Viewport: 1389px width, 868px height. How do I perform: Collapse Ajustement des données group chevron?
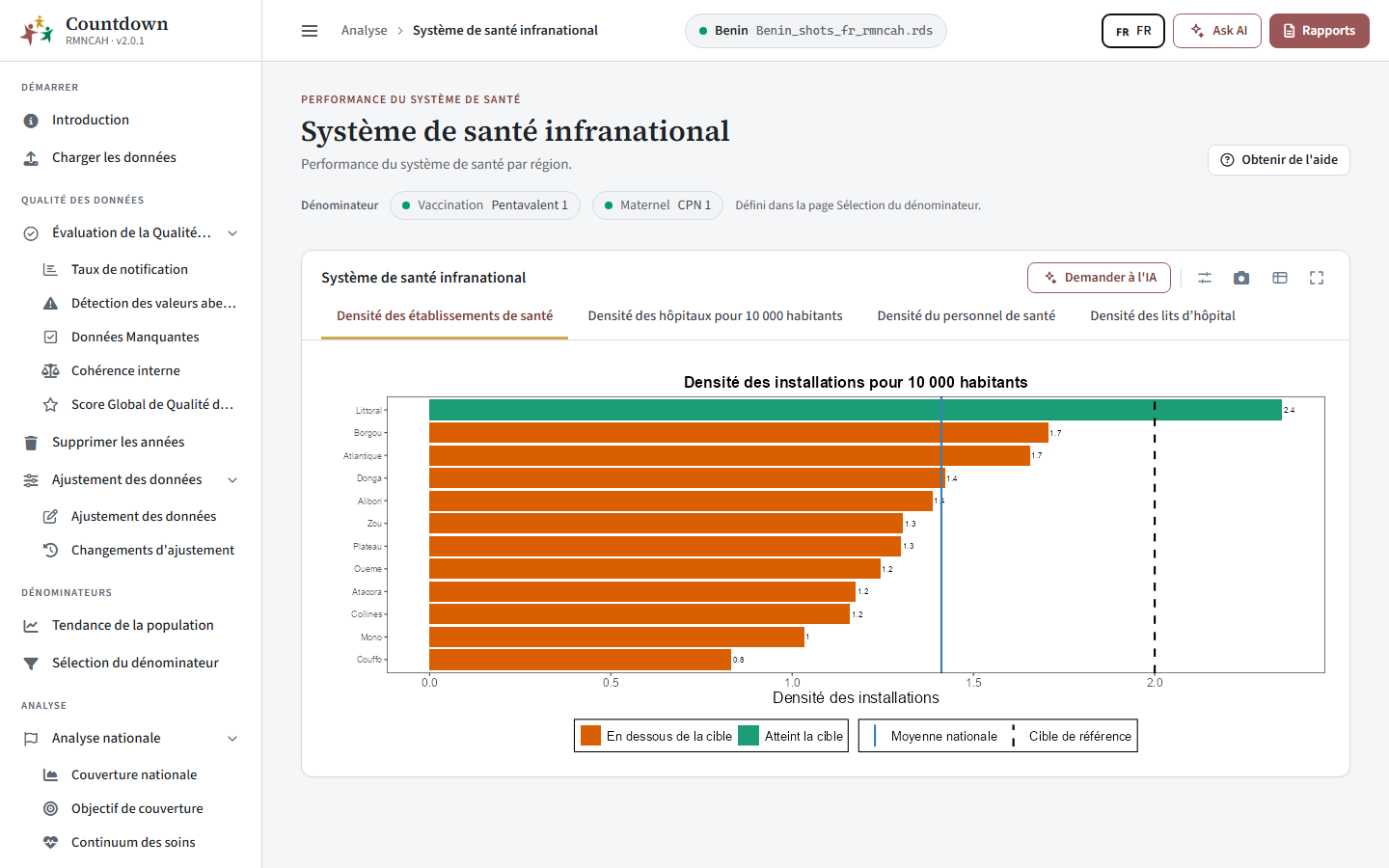232,480
